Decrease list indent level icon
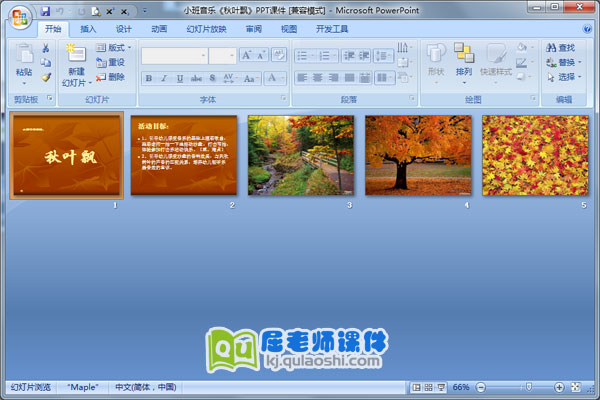 (x=349, y=56)
